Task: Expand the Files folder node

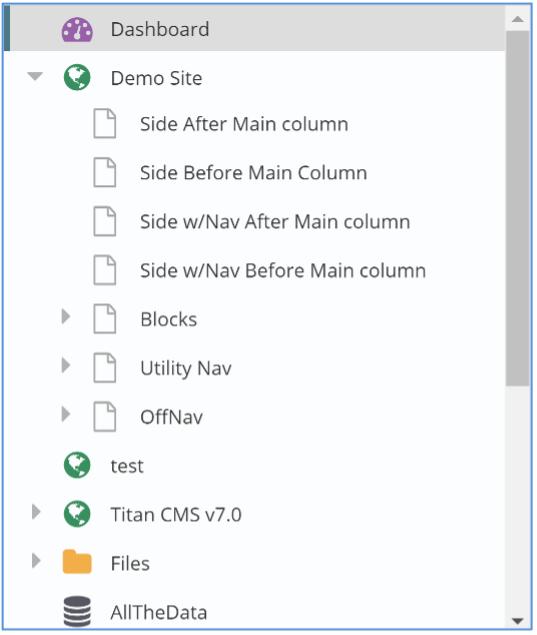Action: tap(36, 561)
